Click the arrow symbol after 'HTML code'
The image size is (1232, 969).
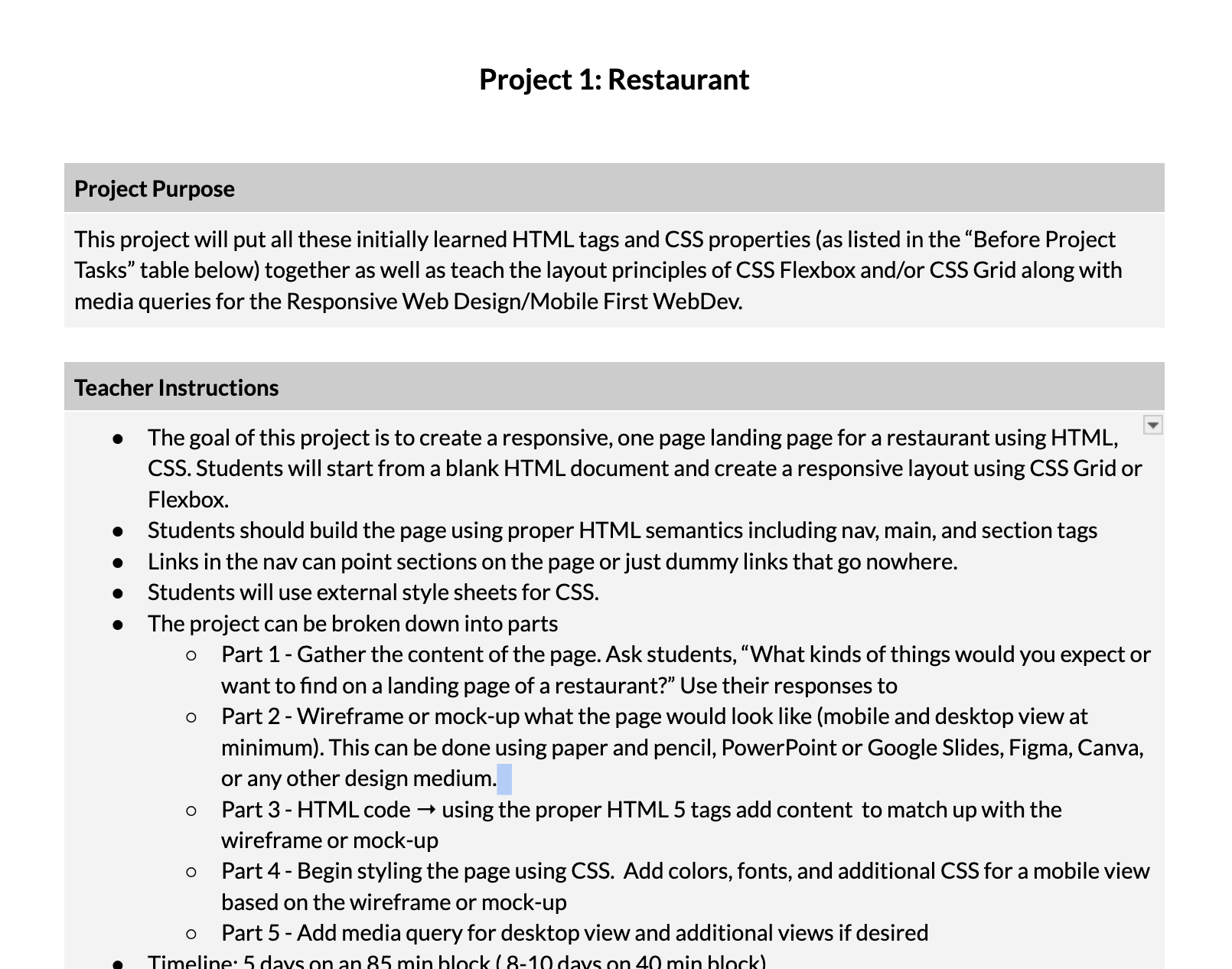tap(426, 810)
